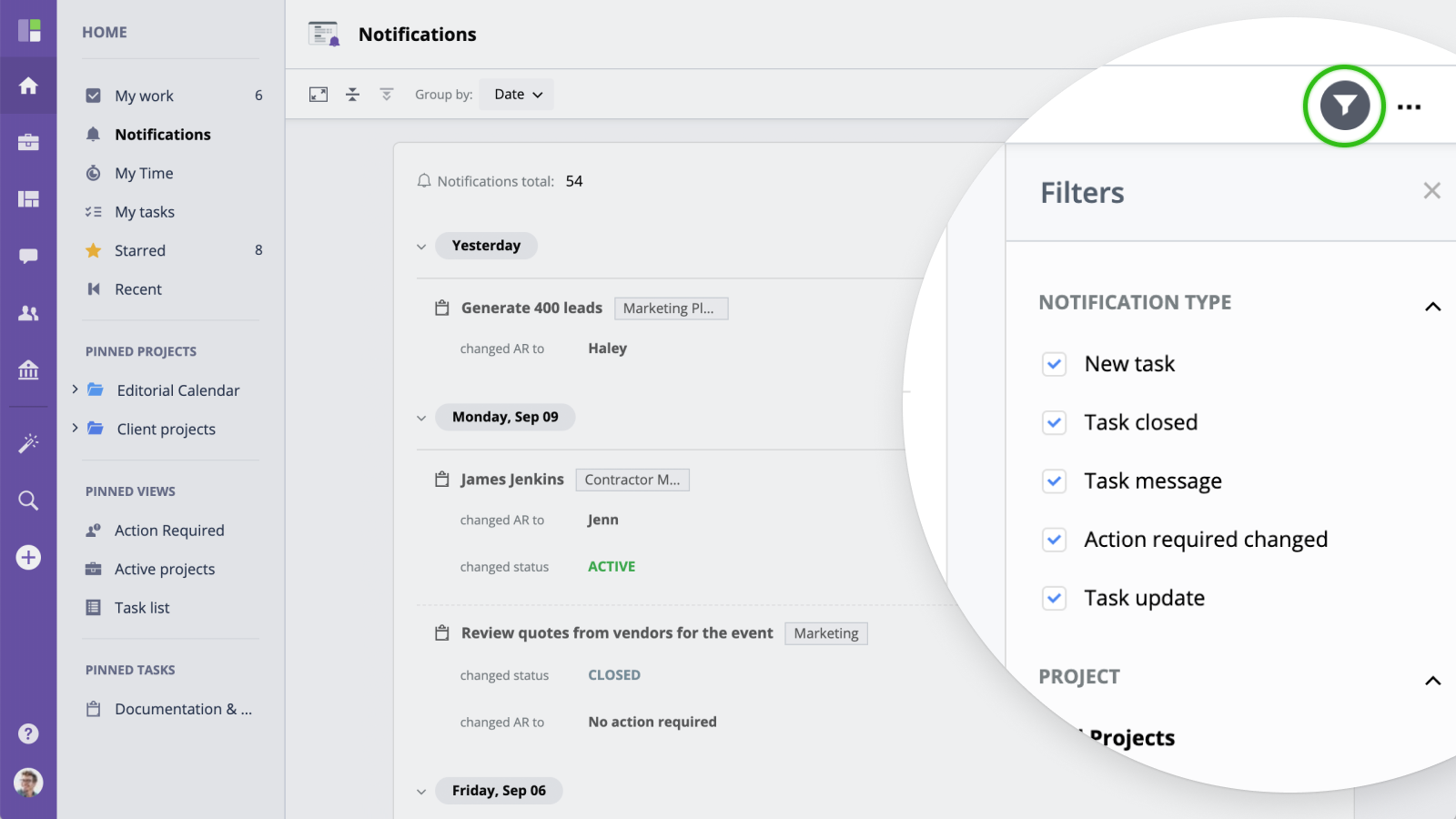Click the ACTIVE status text
This screenshot has width=1456, height=819.
point(612,566)
